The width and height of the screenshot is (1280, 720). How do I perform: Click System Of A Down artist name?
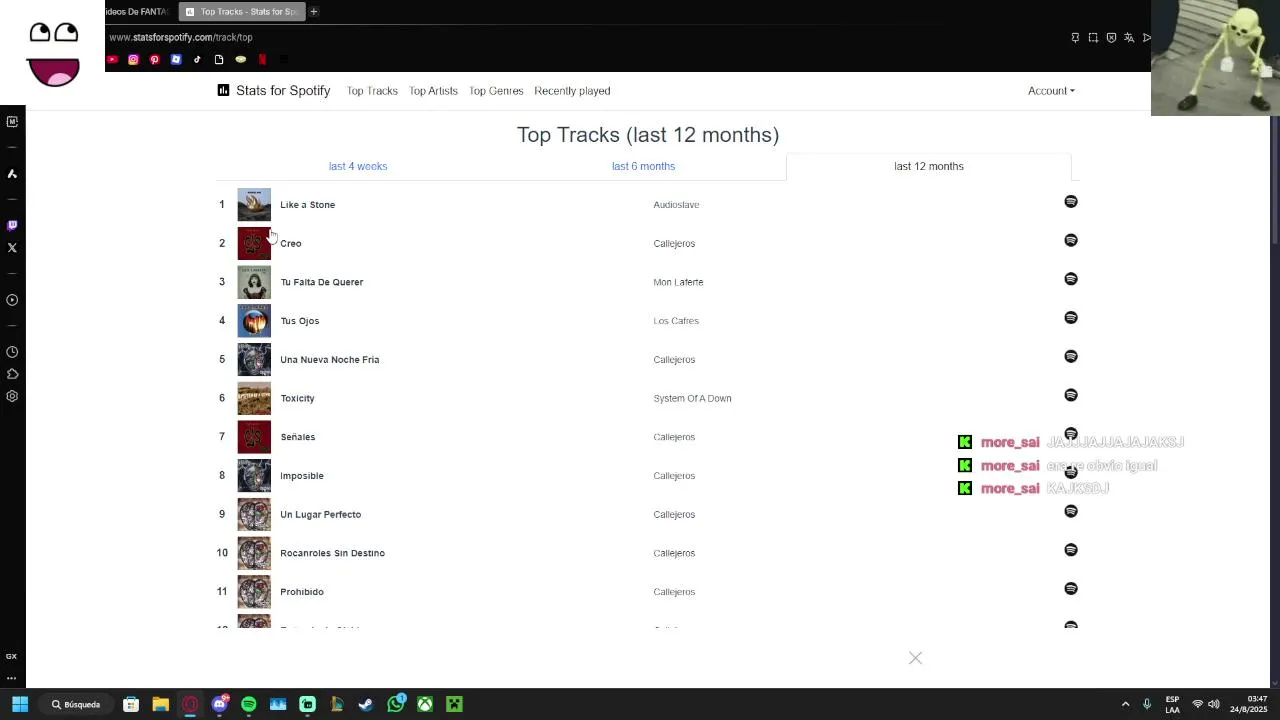[692, 398]
